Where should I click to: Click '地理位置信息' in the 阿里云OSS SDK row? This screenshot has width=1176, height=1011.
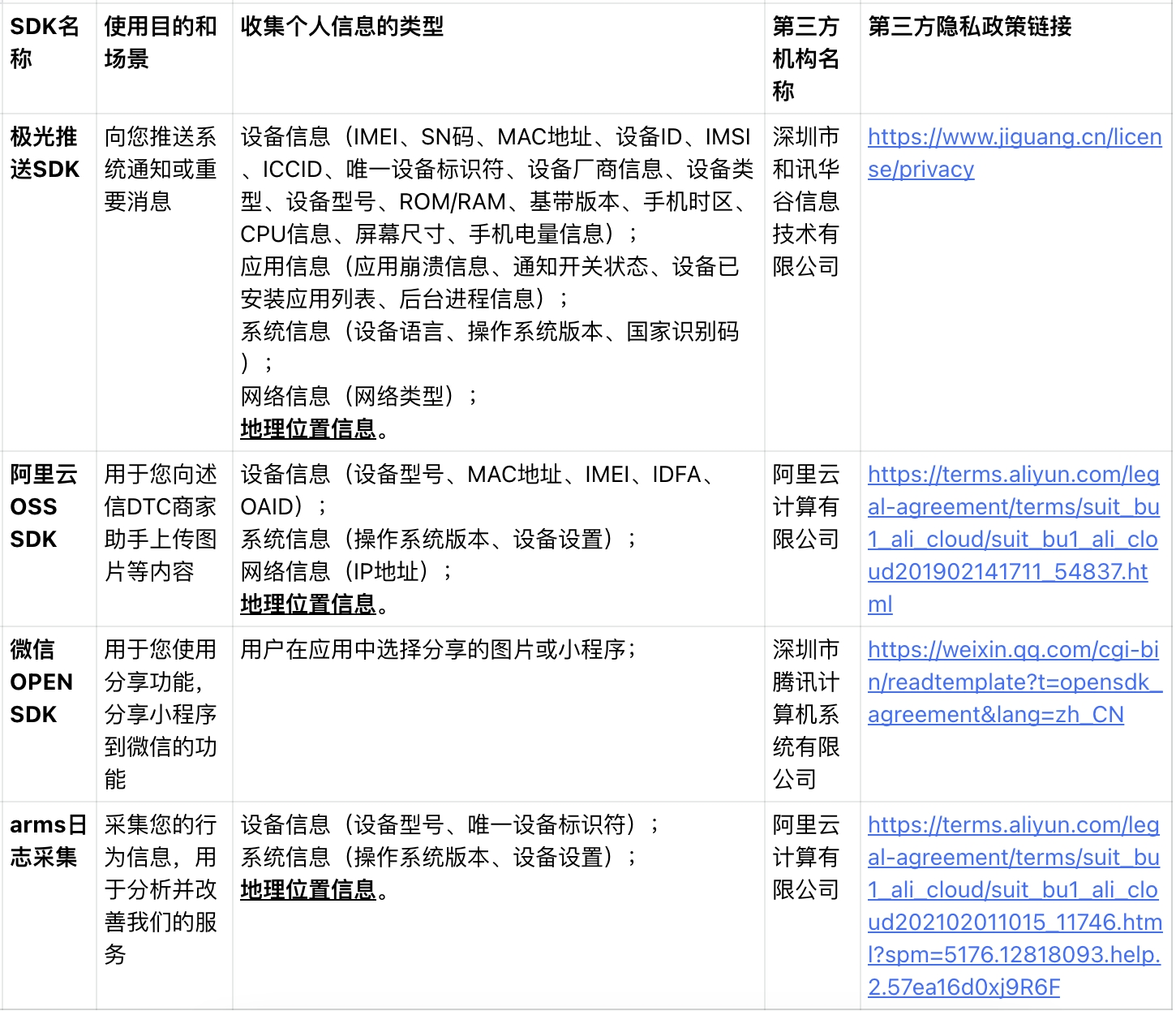308,604
